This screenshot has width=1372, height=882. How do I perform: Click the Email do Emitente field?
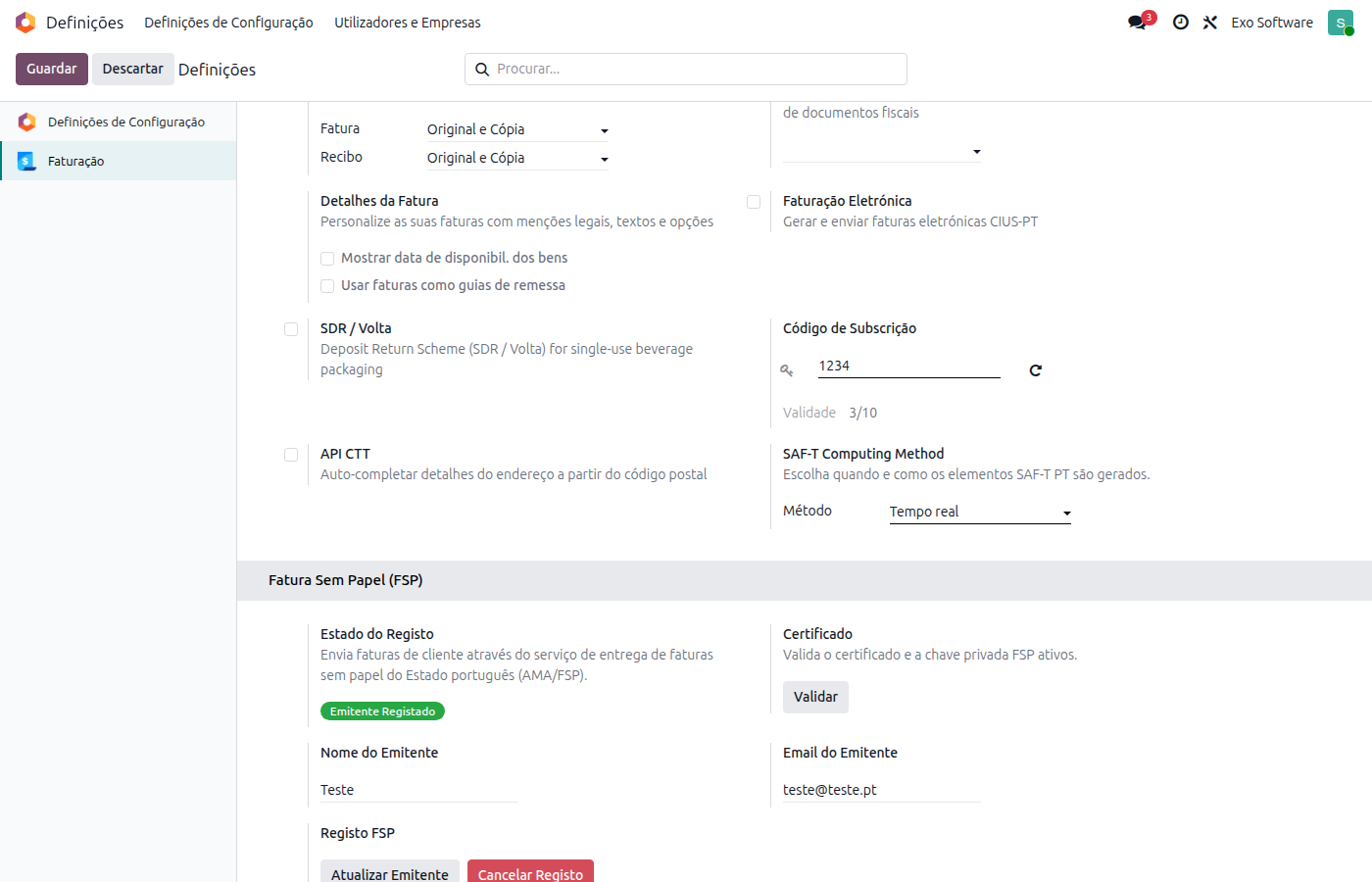882,790
